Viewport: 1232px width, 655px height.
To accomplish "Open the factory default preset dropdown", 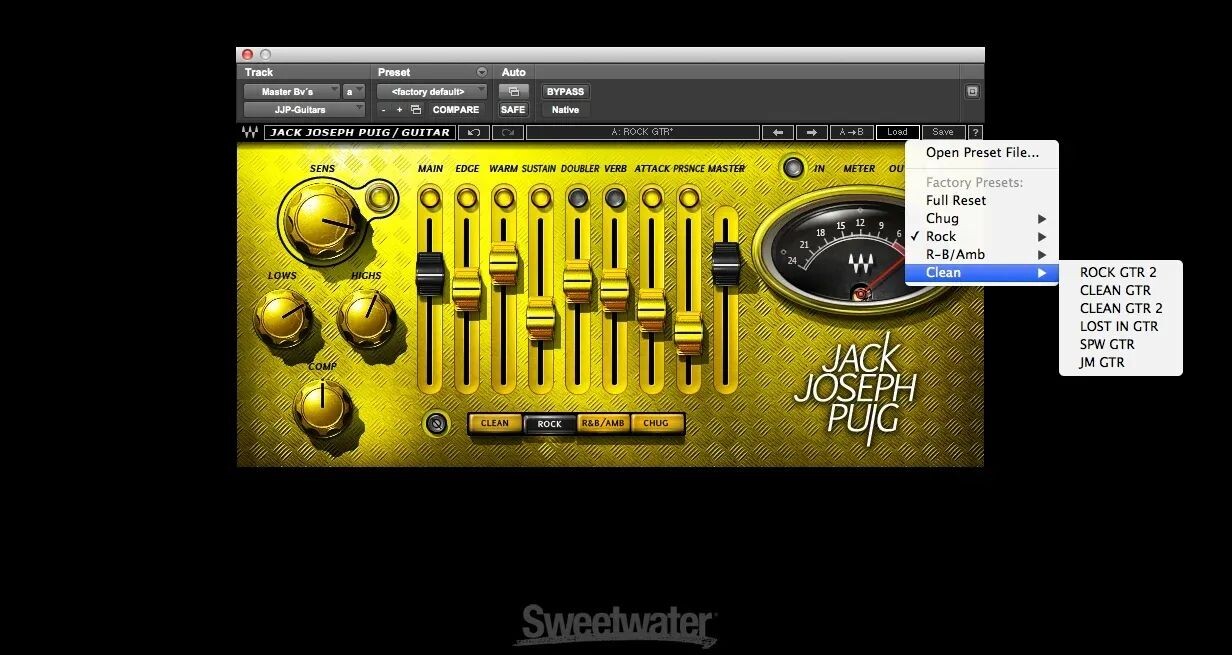I will pos(432,91).
